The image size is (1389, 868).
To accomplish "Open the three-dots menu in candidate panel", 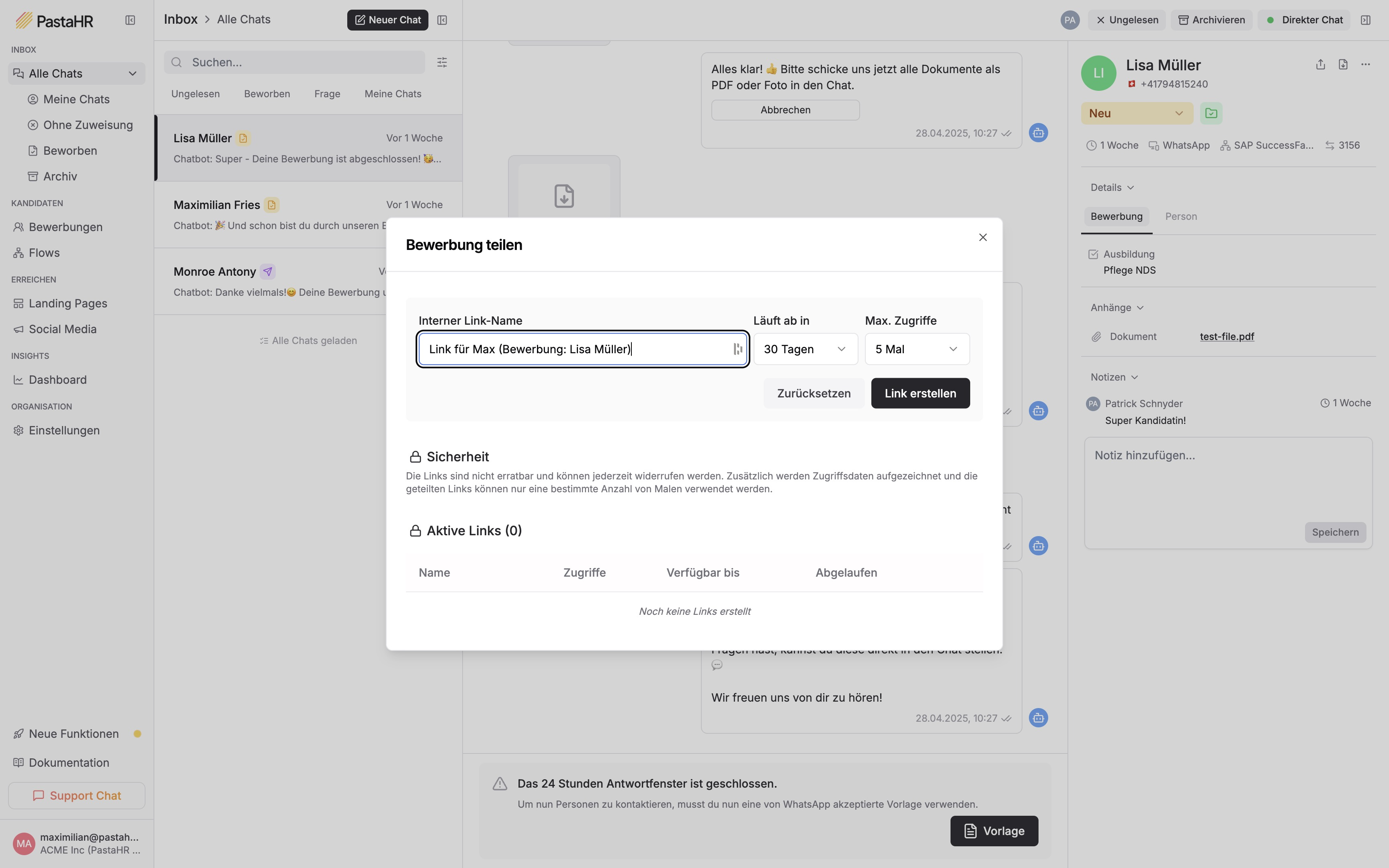I will click(x=1365, y=64).
